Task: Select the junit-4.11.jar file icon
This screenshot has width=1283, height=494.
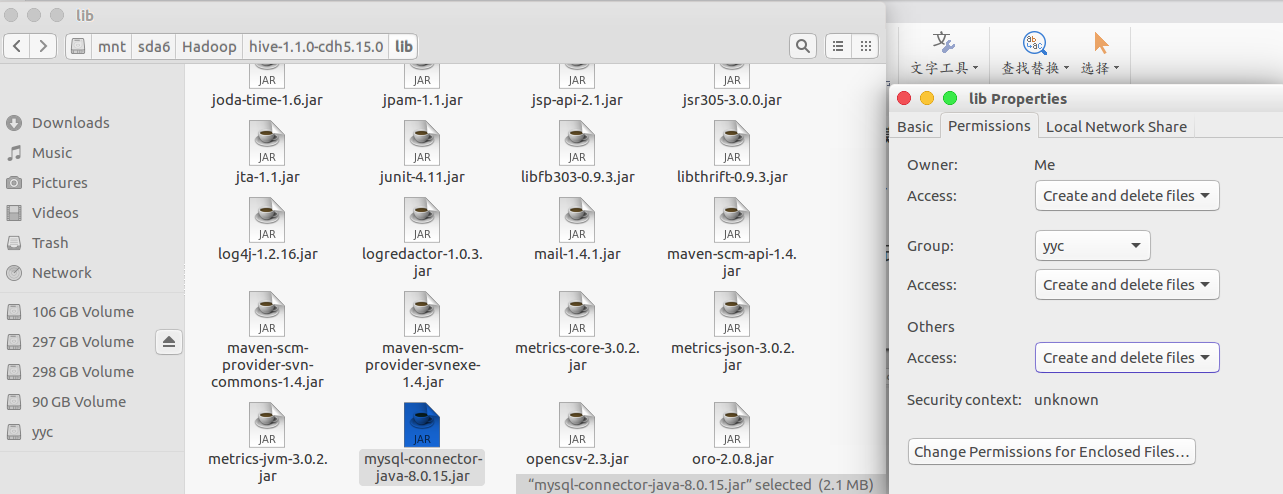Action: (x=422, y=143)
